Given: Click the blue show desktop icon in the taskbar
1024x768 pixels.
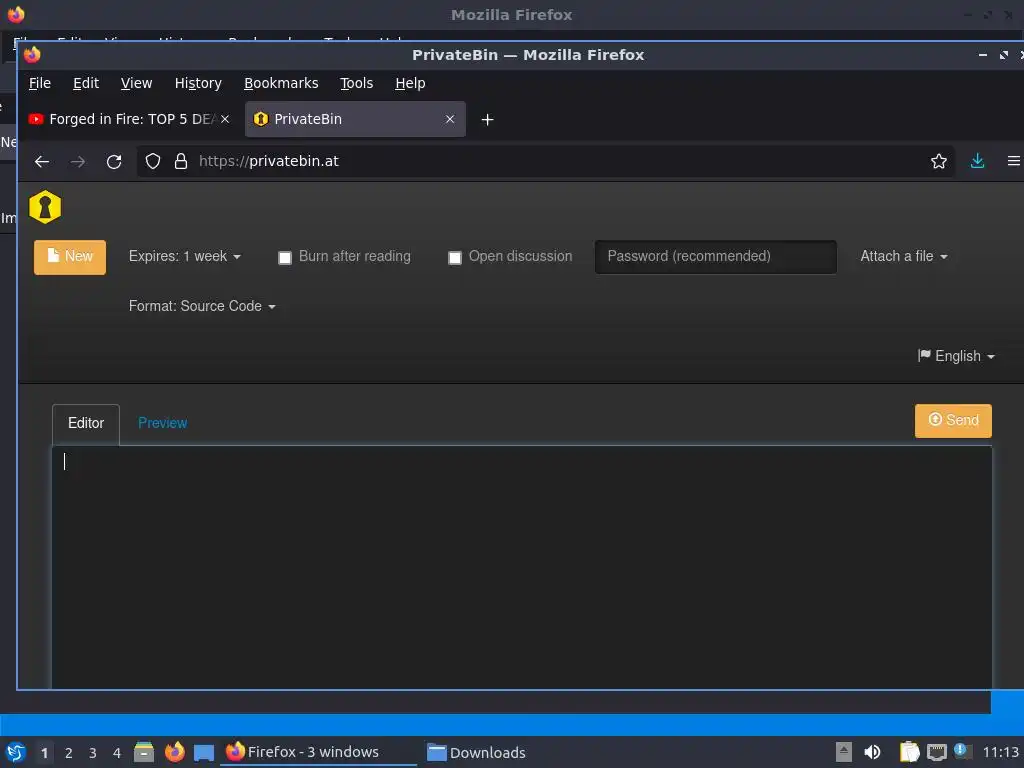Looking at the screenshot, I should [204, 753].
